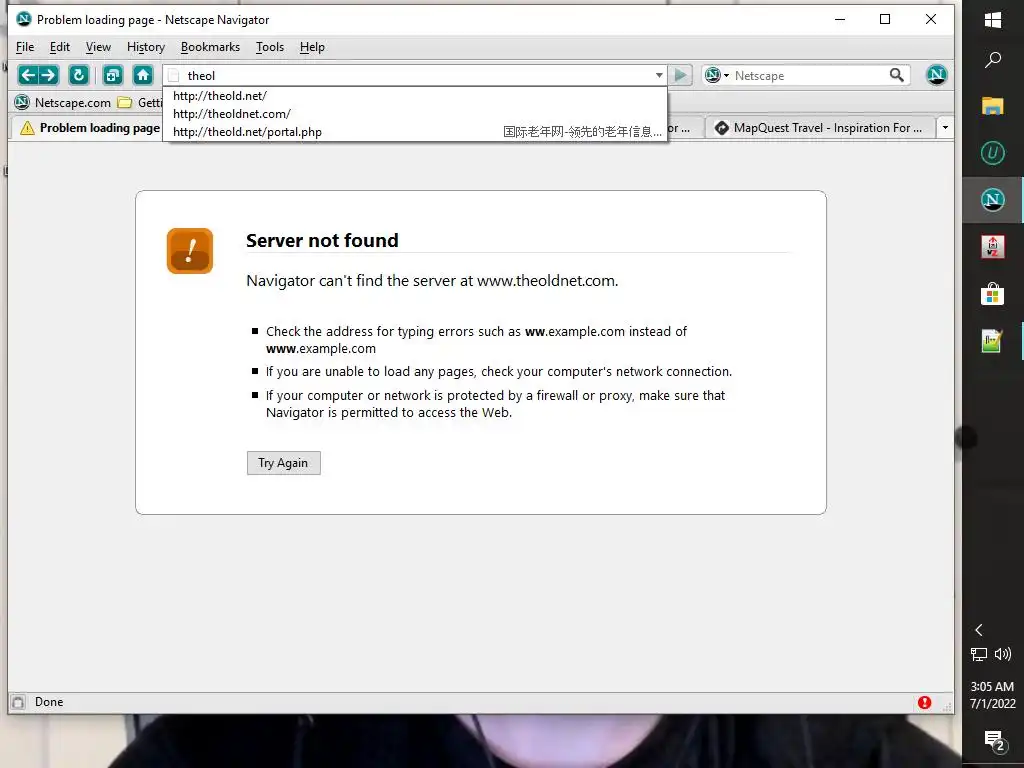Image resolution: width=1024 pixels, height=768 pixels.
Task: Switch to the Problem loading page tab
Action: pyautogui.click(x=88, y=128)
